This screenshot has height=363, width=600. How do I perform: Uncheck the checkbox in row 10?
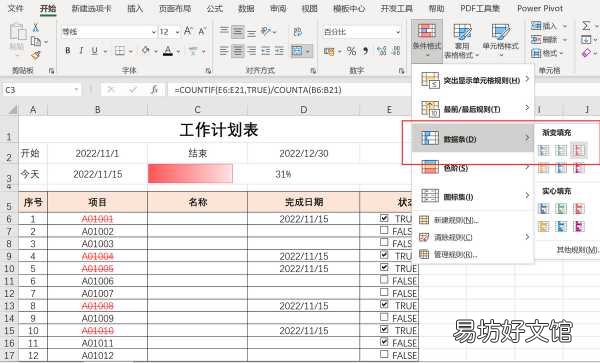point(384,267)
